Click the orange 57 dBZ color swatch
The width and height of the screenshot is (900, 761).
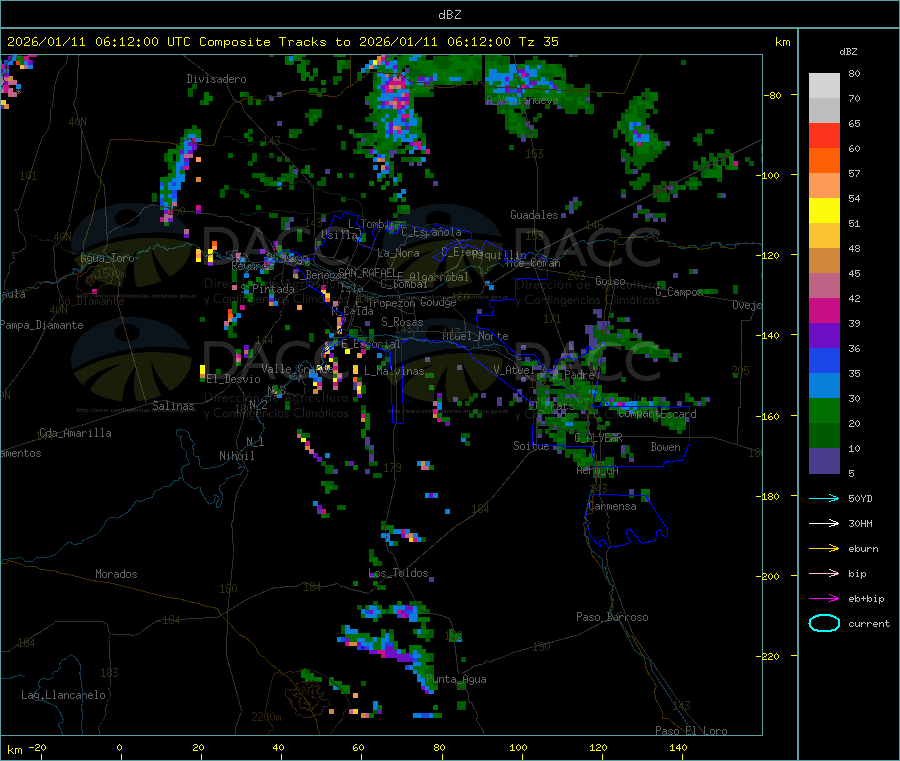pos(824,161)
